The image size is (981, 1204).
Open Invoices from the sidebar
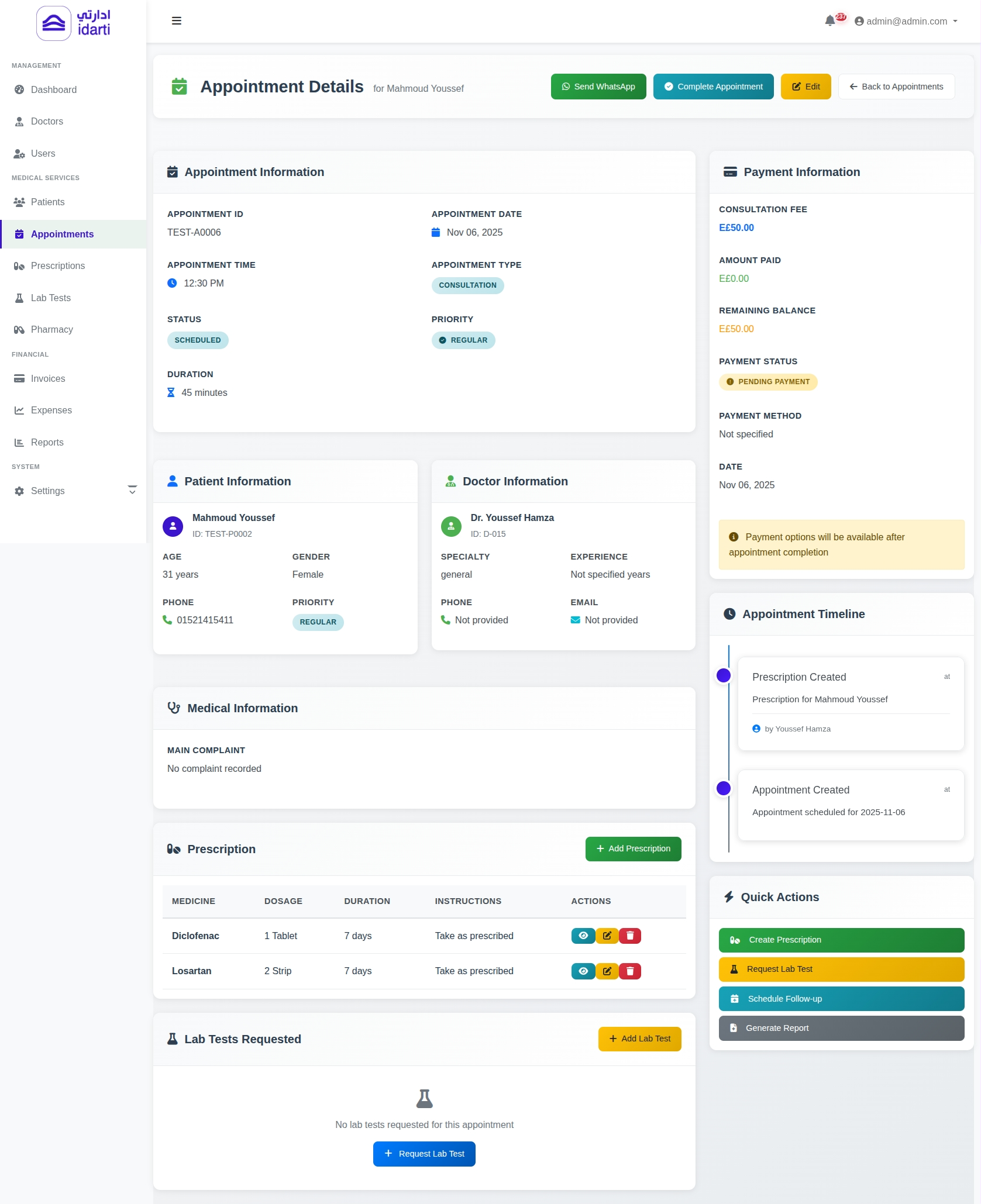[47, 378]
